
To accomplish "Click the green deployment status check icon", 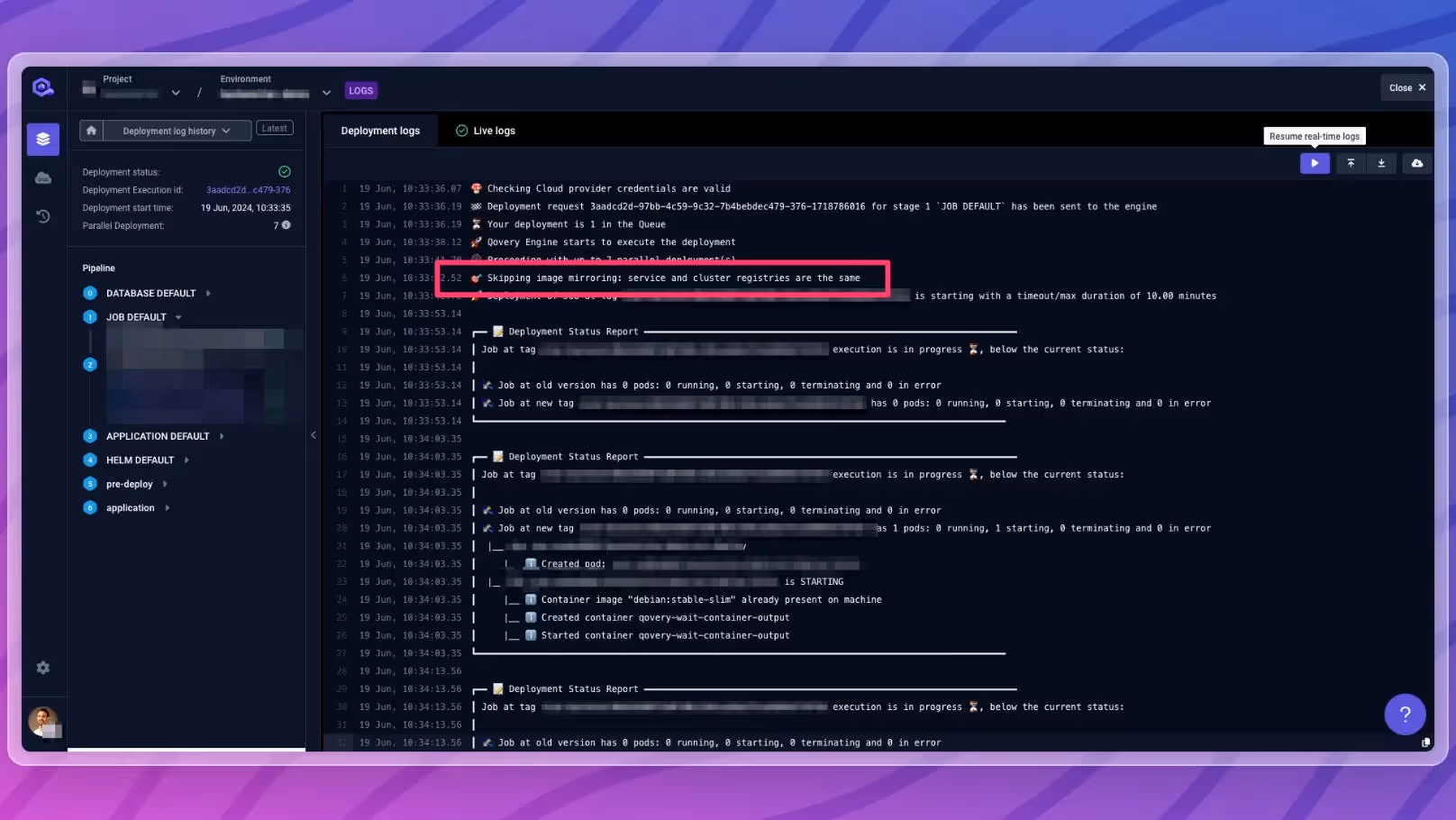I will [x=285, y=171].
